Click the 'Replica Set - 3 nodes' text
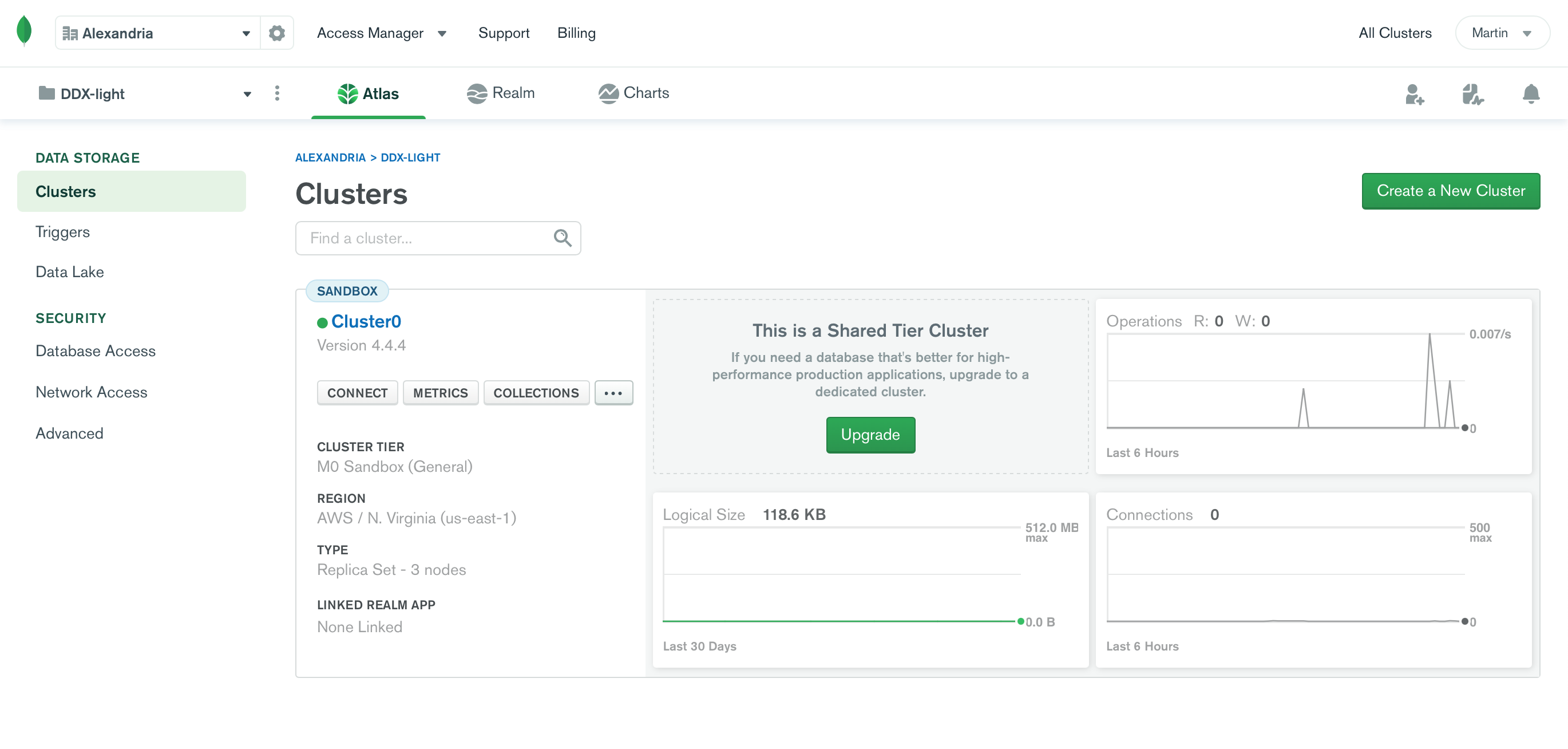 391,569
